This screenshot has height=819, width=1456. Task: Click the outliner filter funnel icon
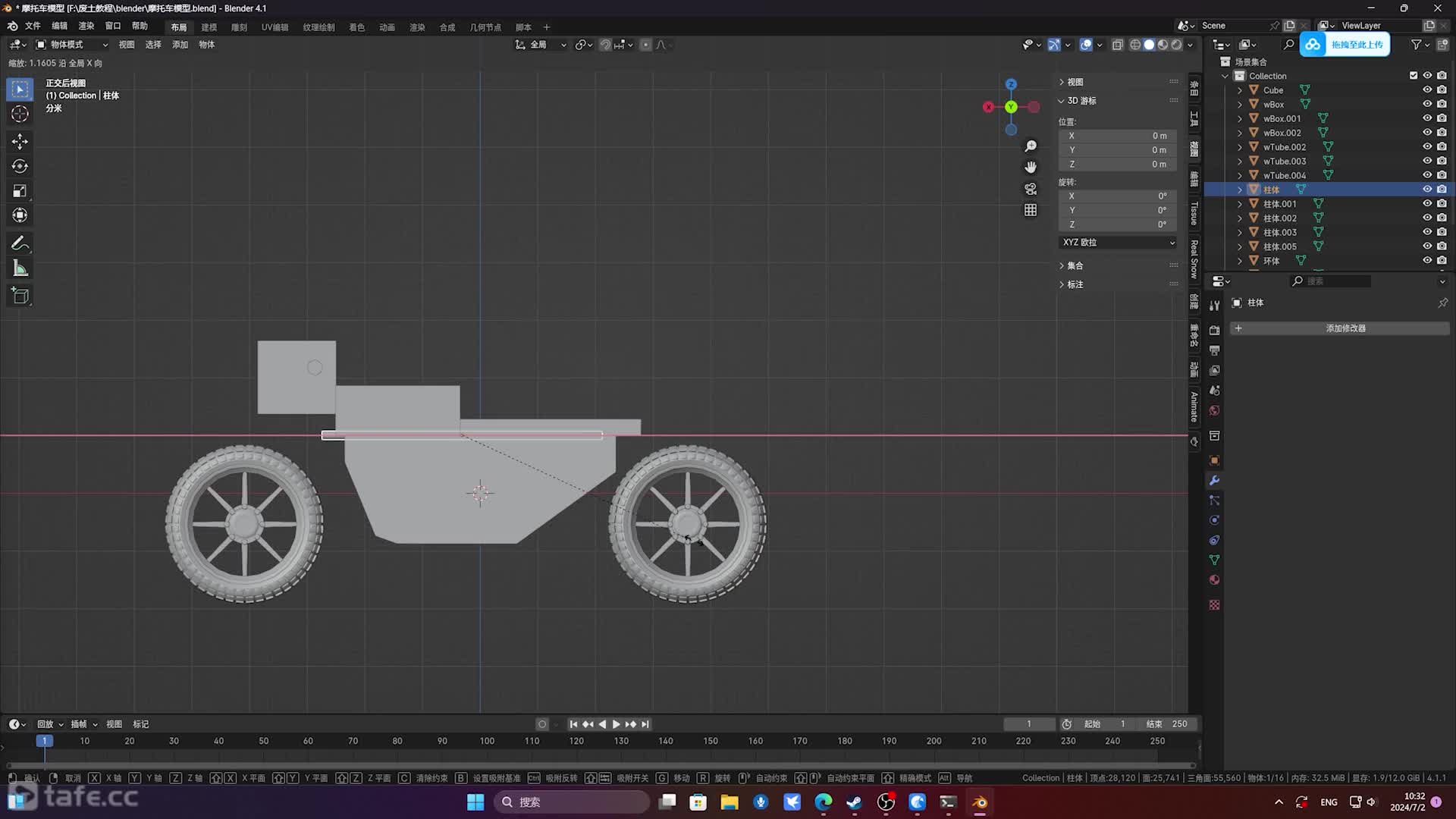(1416, 45)
